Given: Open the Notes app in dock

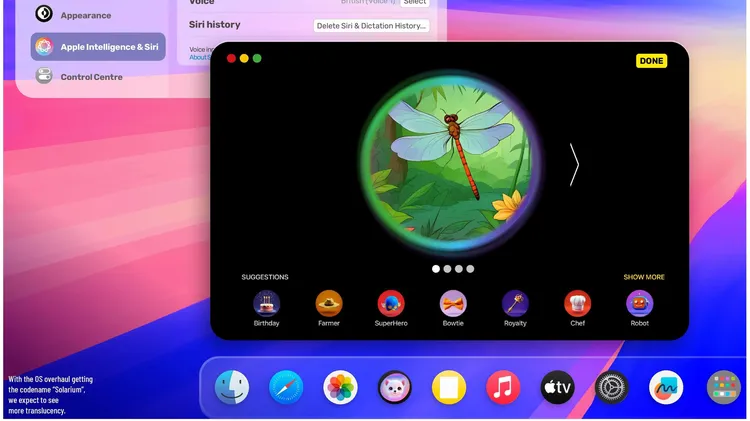Looking at the screenshot, I should (449, 387).
